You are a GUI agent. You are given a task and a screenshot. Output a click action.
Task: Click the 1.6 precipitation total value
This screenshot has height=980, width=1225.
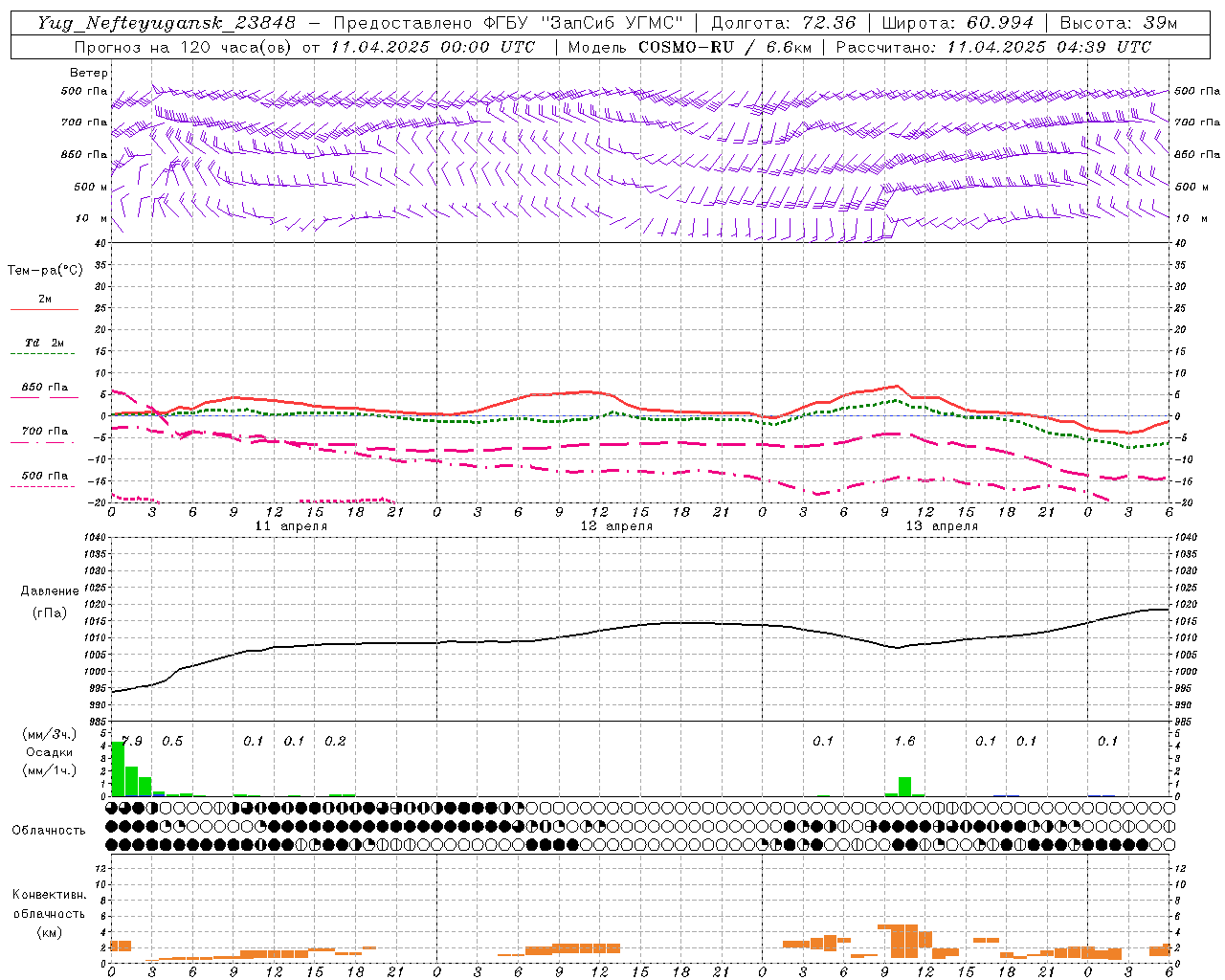904,742
